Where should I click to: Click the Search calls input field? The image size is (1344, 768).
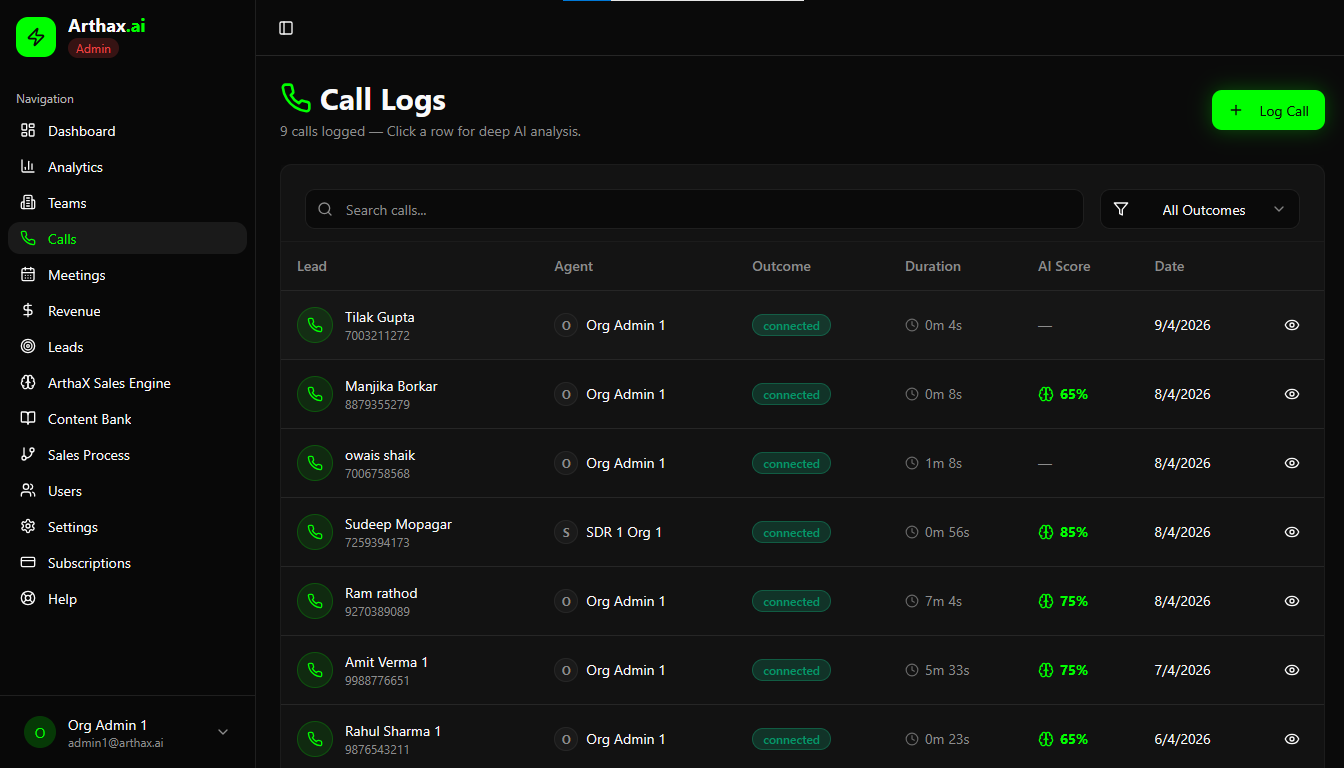click(700, 210)
